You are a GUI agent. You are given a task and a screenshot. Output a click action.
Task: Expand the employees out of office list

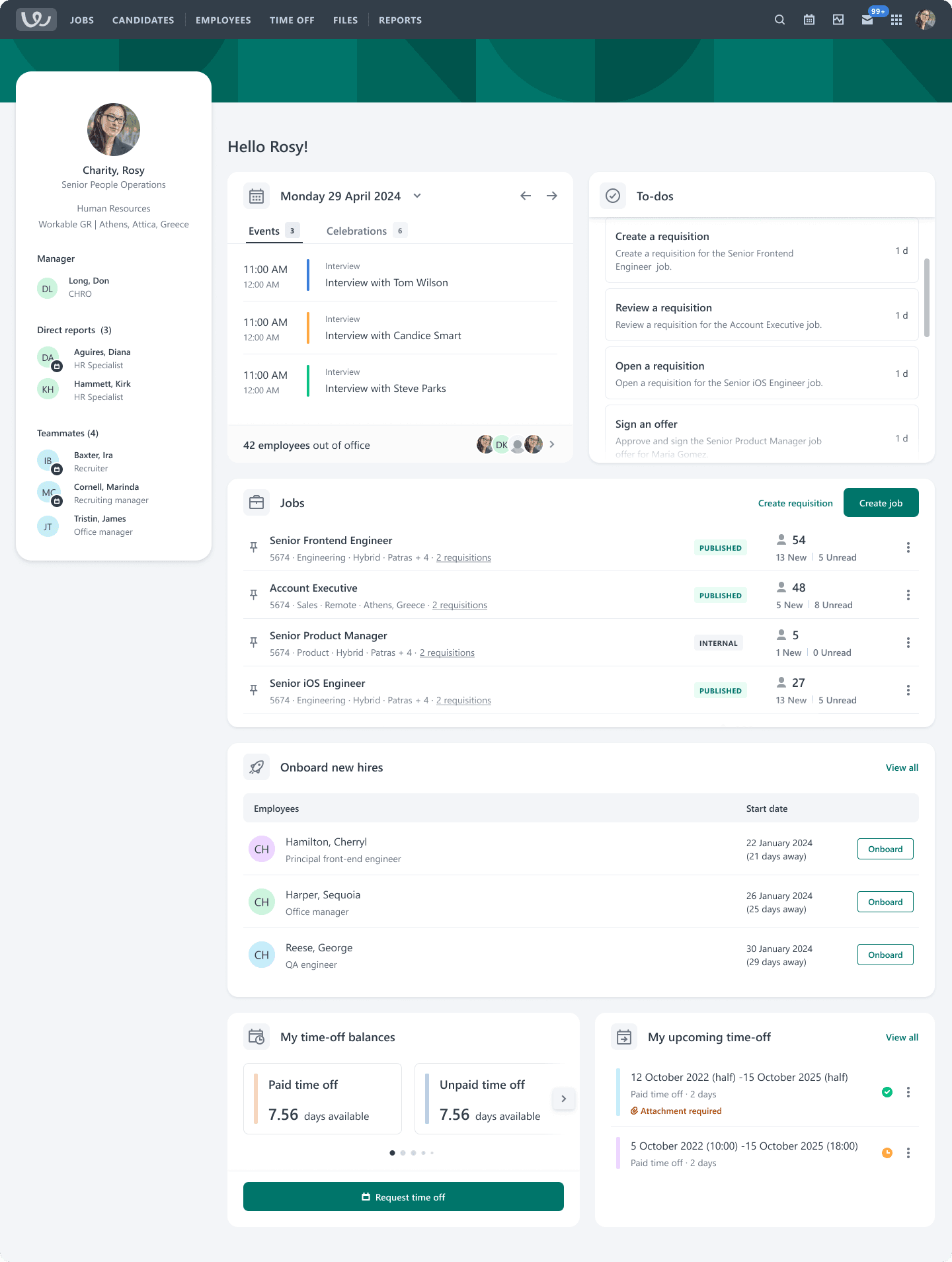click(x=552, y=444)
